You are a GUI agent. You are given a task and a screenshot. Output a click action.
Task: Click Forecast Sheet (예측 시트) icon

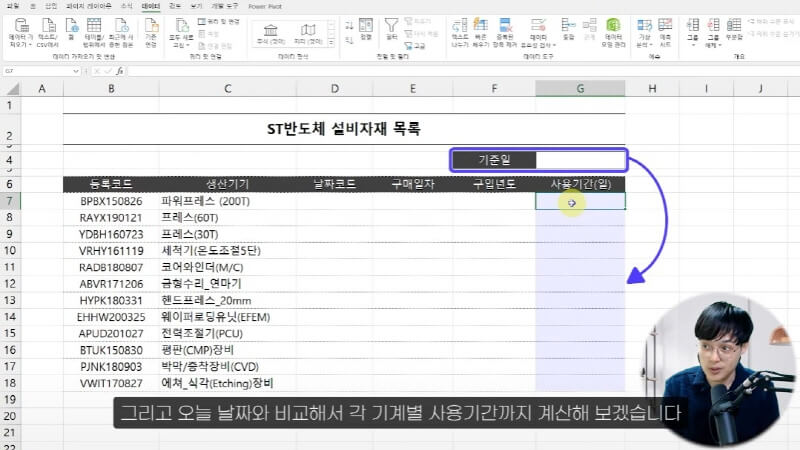[x=665, y=26]
